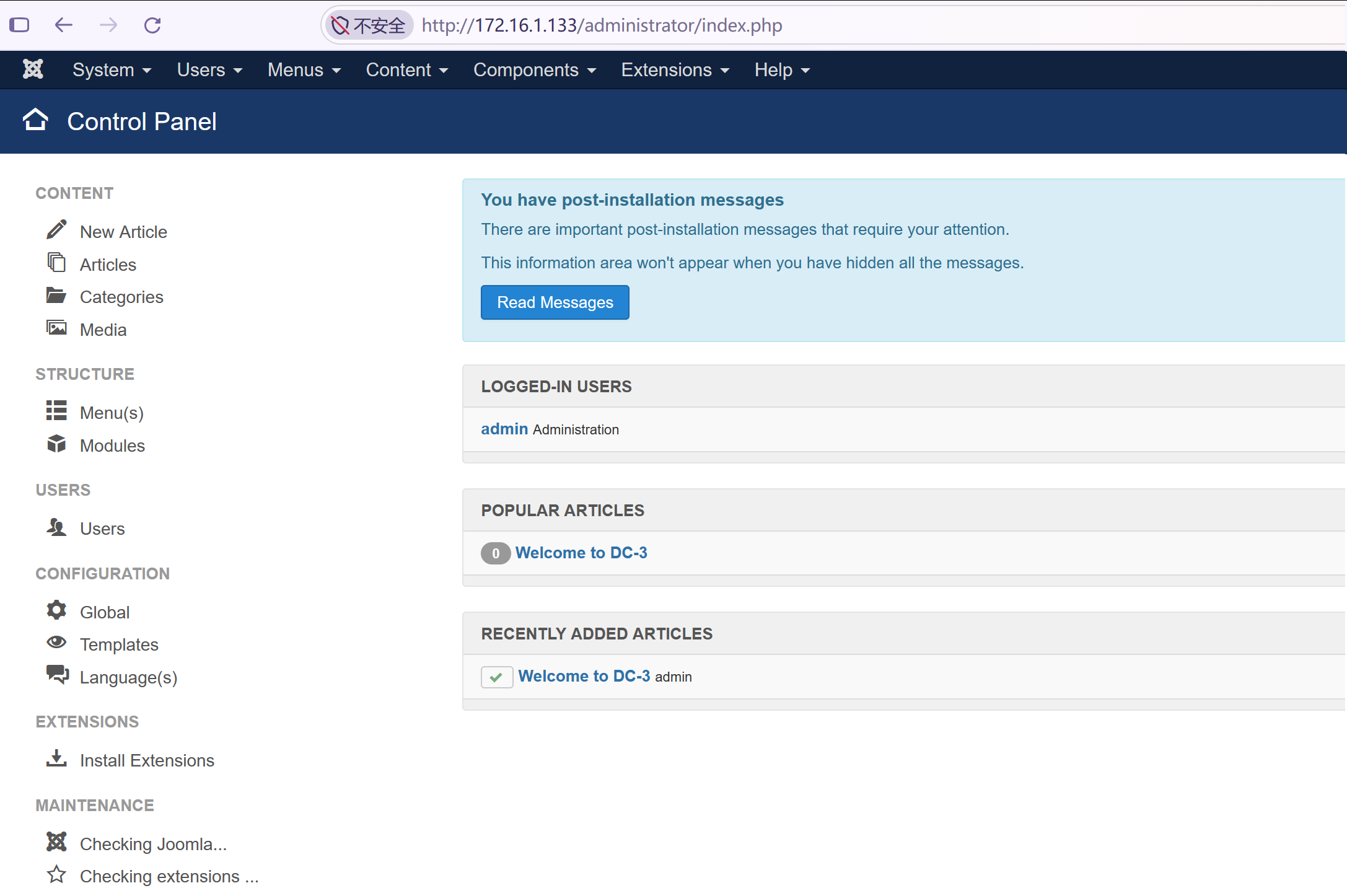Click the Read Messages button
The width and height of the screenshot is (1347, 896).
(555, 302)
